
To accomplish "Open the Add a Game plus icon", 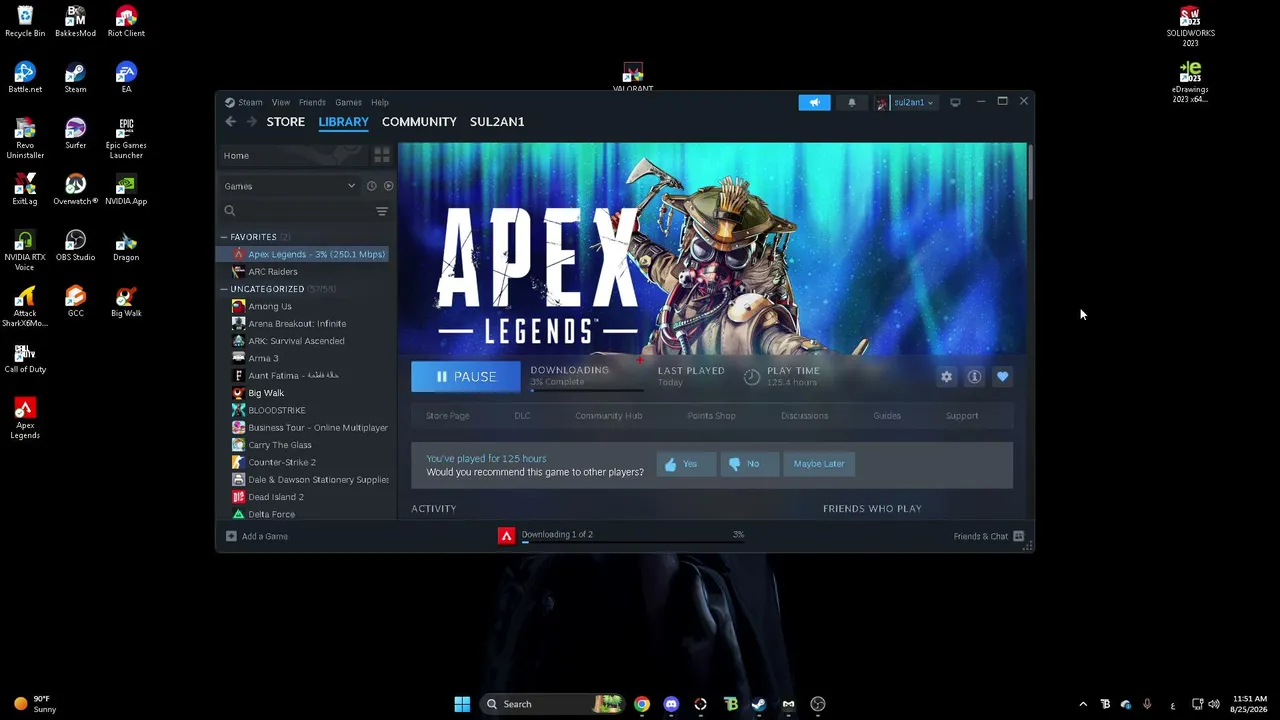I will (231, 536).
